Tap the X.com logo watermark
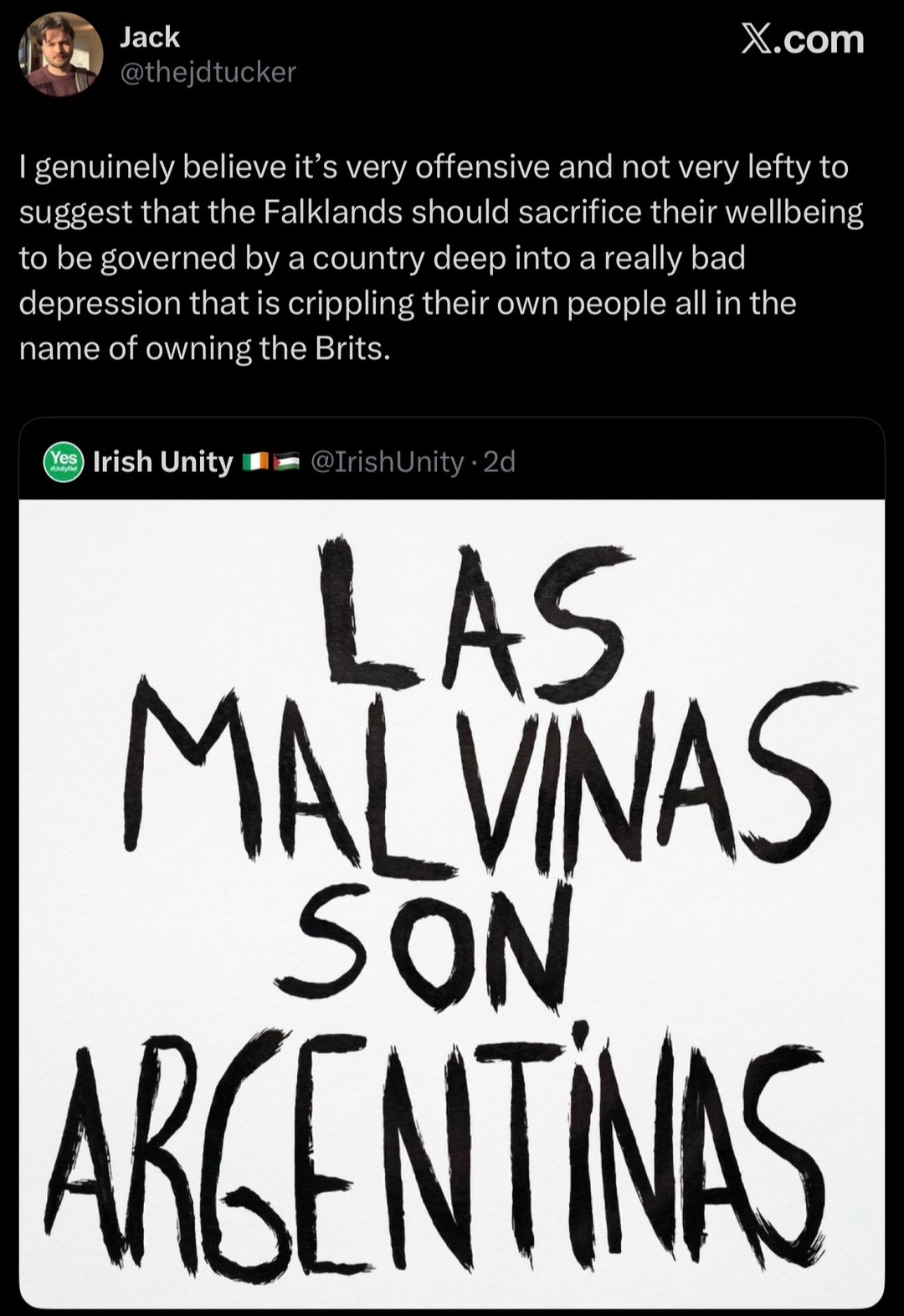 (x=802, y=39)
